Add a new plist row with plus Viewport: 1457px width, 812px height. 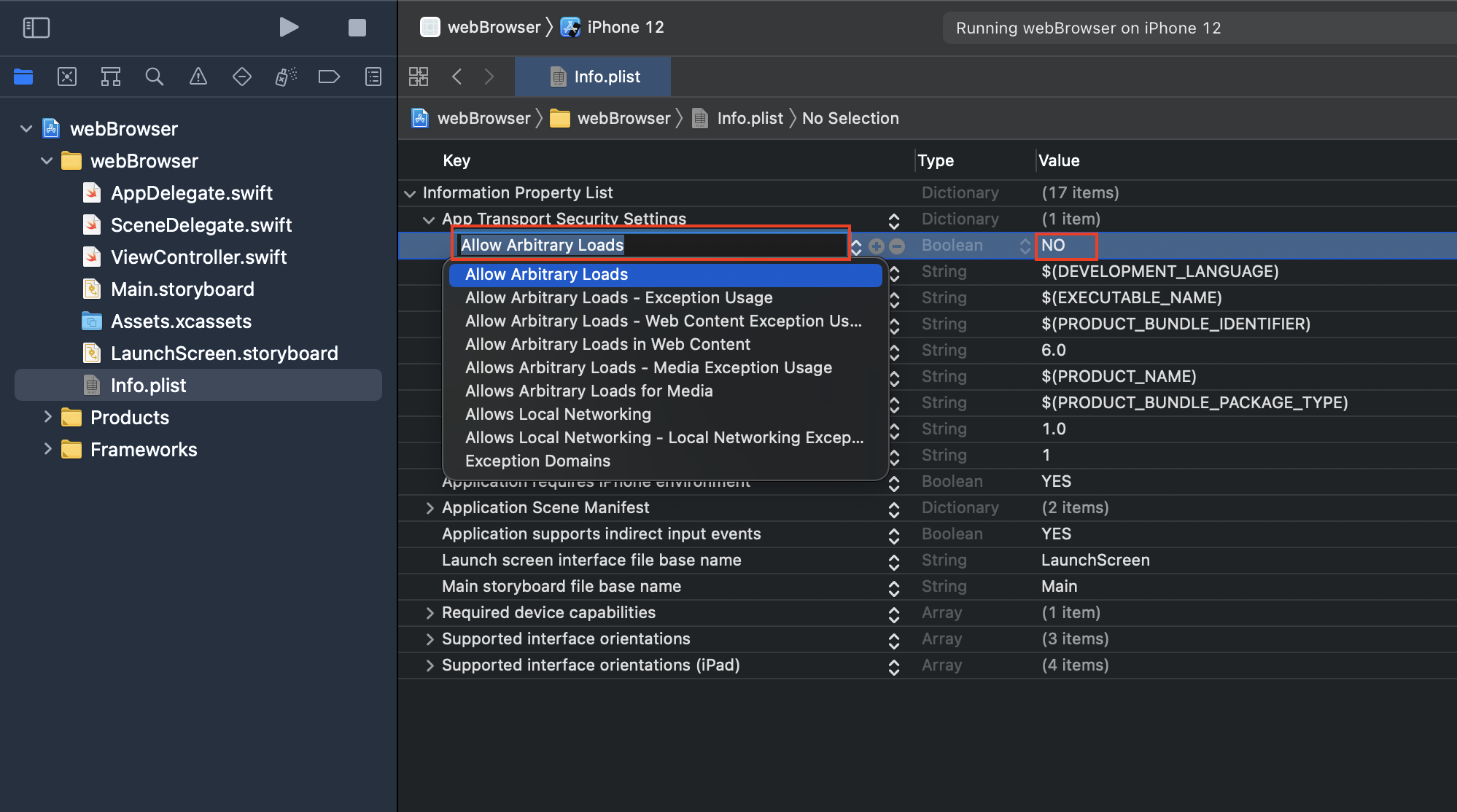coord(877,246)
